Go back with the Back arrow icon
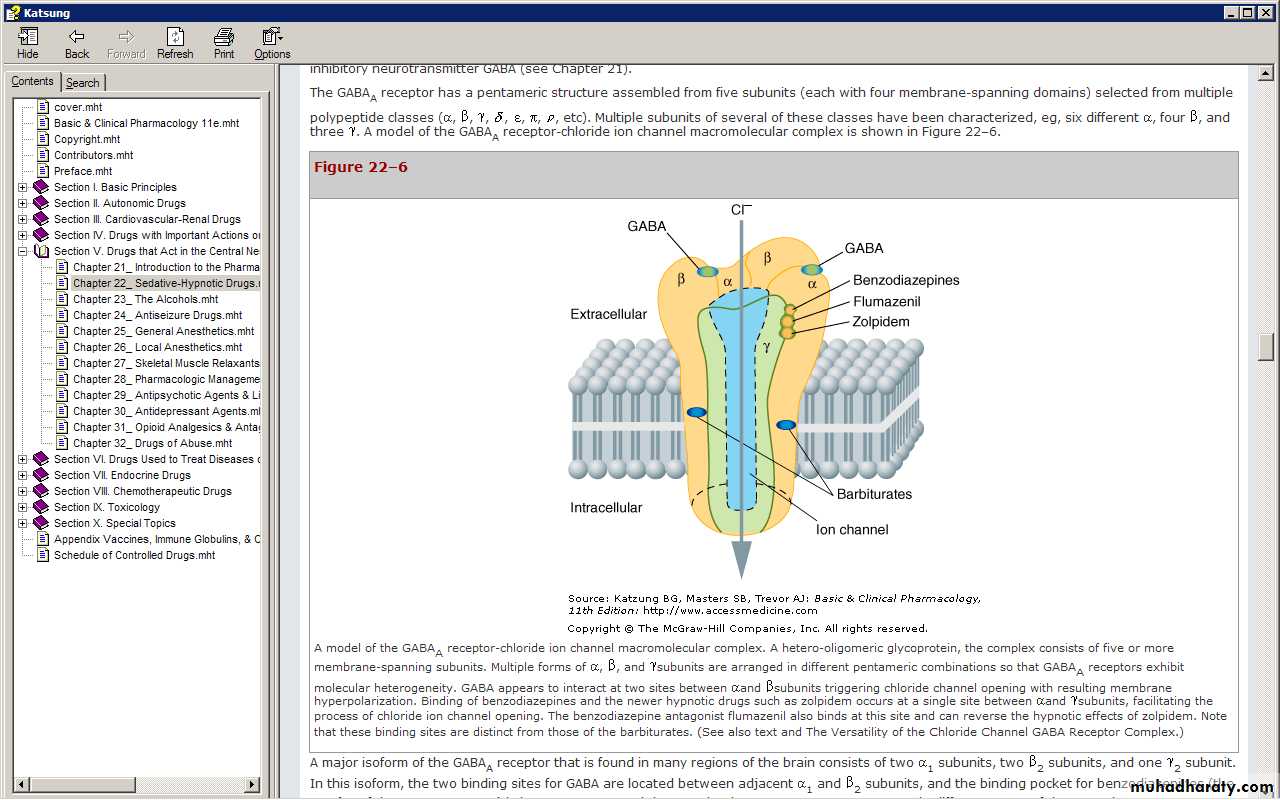This screenshot has width=1280, height=800. [x=77, y=42]
